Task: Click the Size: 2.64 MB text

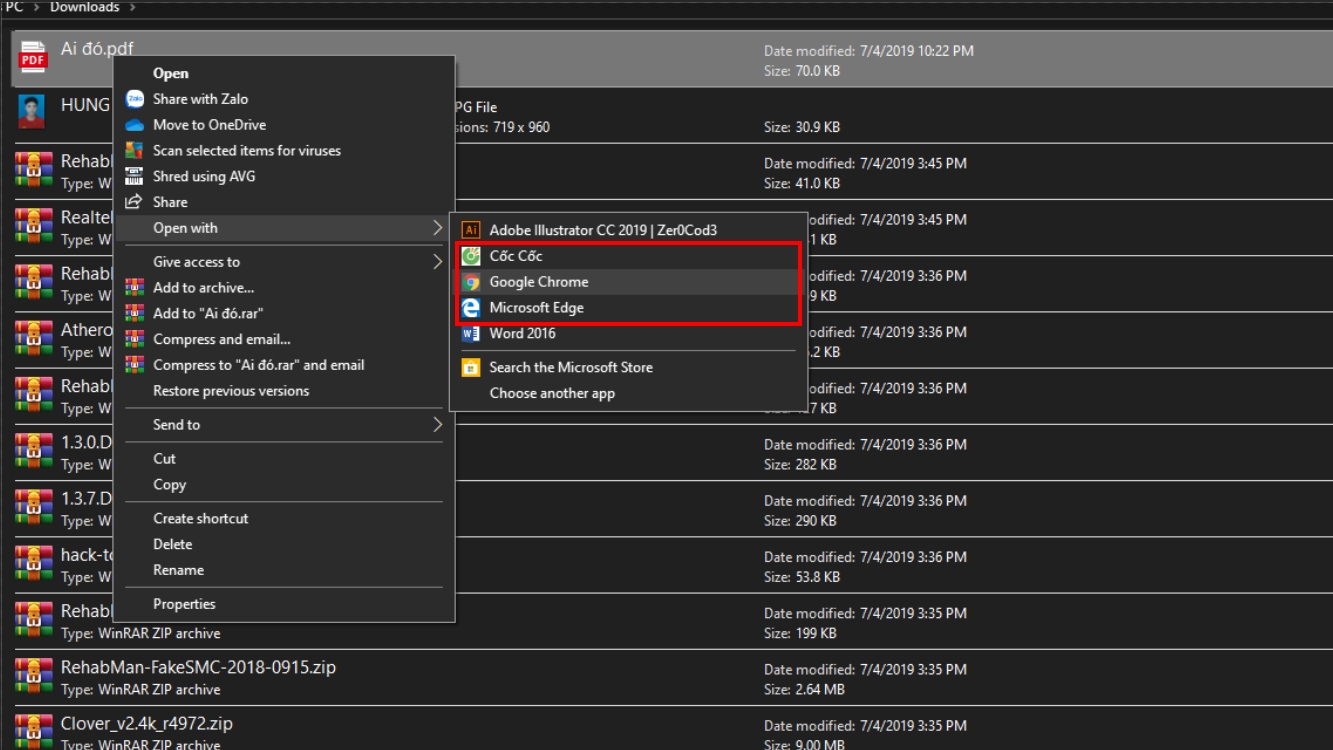Action: (804, 689)
